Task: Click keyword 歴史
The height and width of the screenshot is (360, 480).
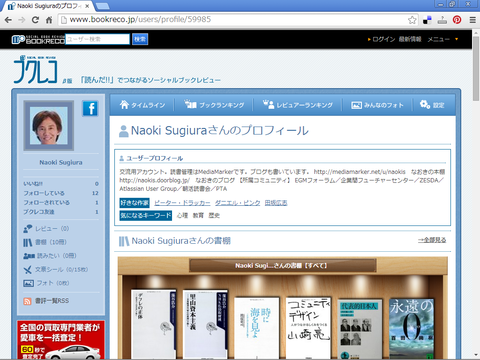Action: (214, 216)
